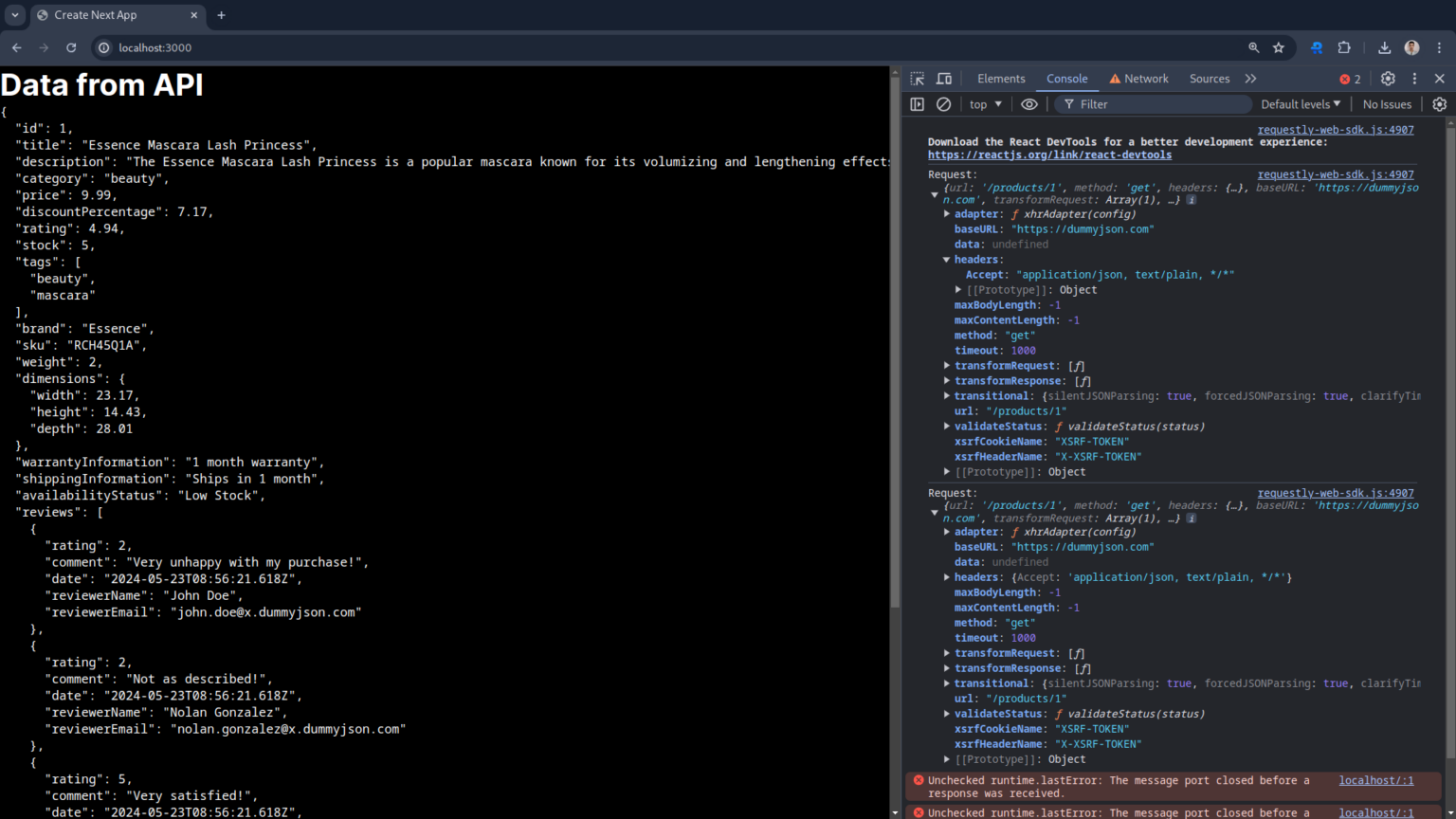Screen dimensions: 1456x819
Task: Create a live expression with the eye icon
Action: tap(1029, 104)
